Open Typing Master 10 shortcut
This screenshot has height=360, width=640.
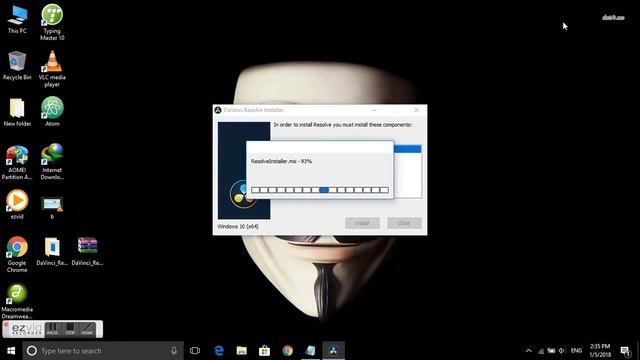coord(52,22)
